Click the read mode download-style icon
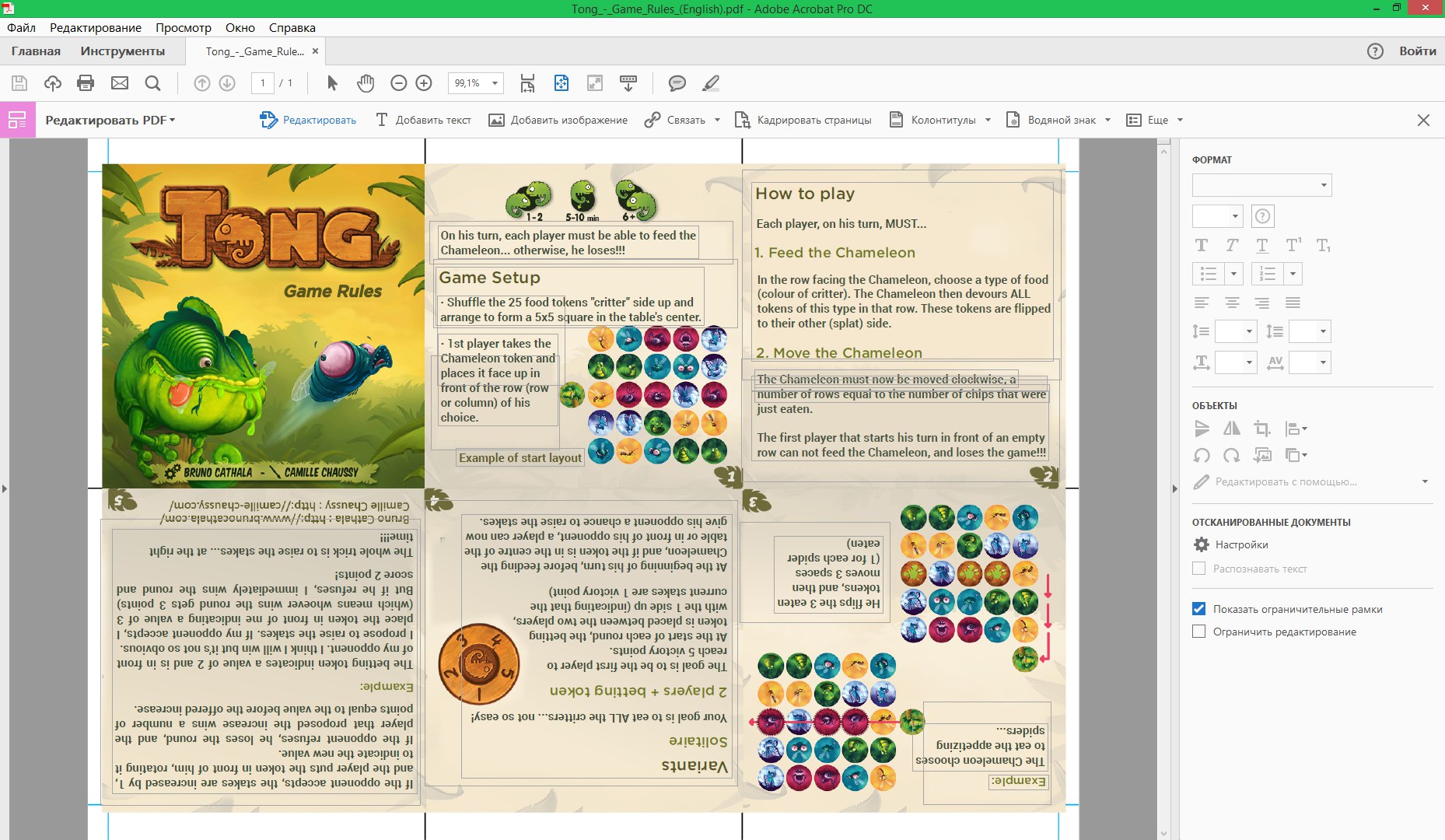The image size is (1445, 840). [x=628, y=83]
